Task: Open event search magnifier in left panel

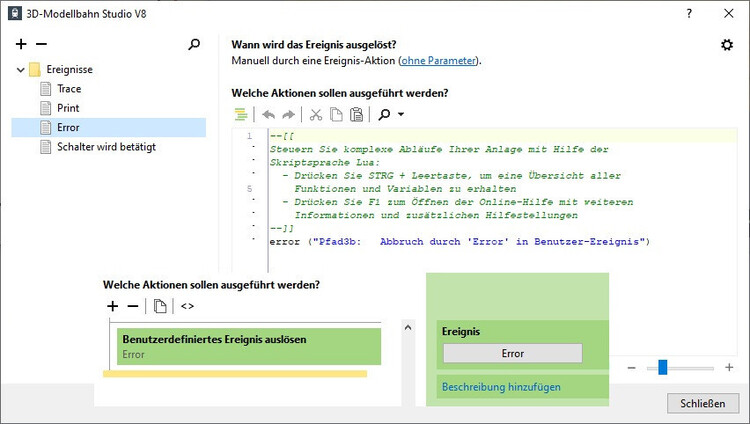Action: click(x=194, y=44)
